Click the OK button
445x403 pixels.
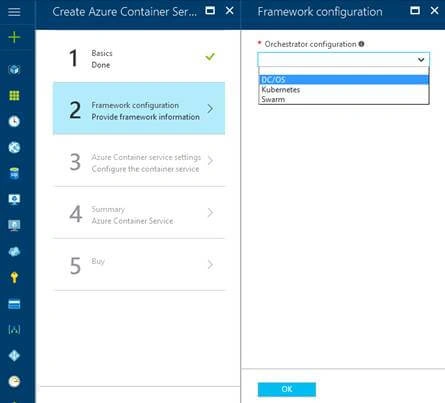(287, 389)
